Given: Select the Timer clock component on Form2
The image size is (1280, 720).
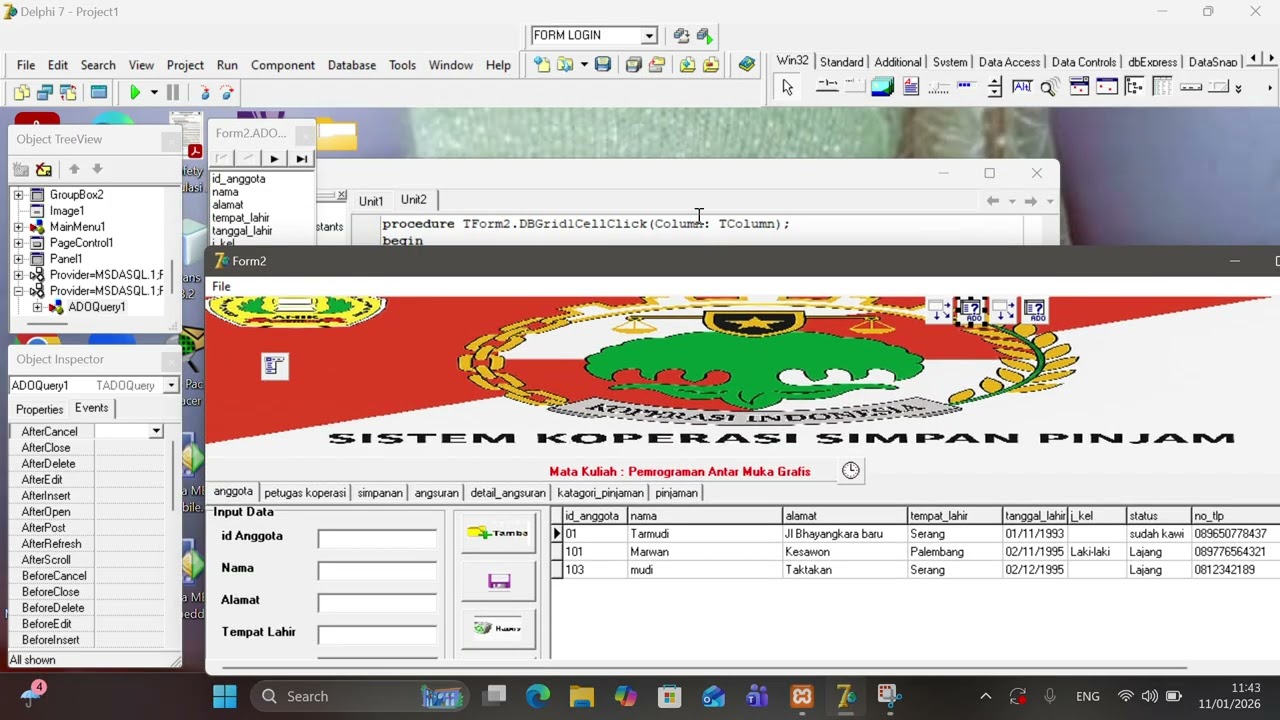Looking at the screenshot, I should 851,470.
